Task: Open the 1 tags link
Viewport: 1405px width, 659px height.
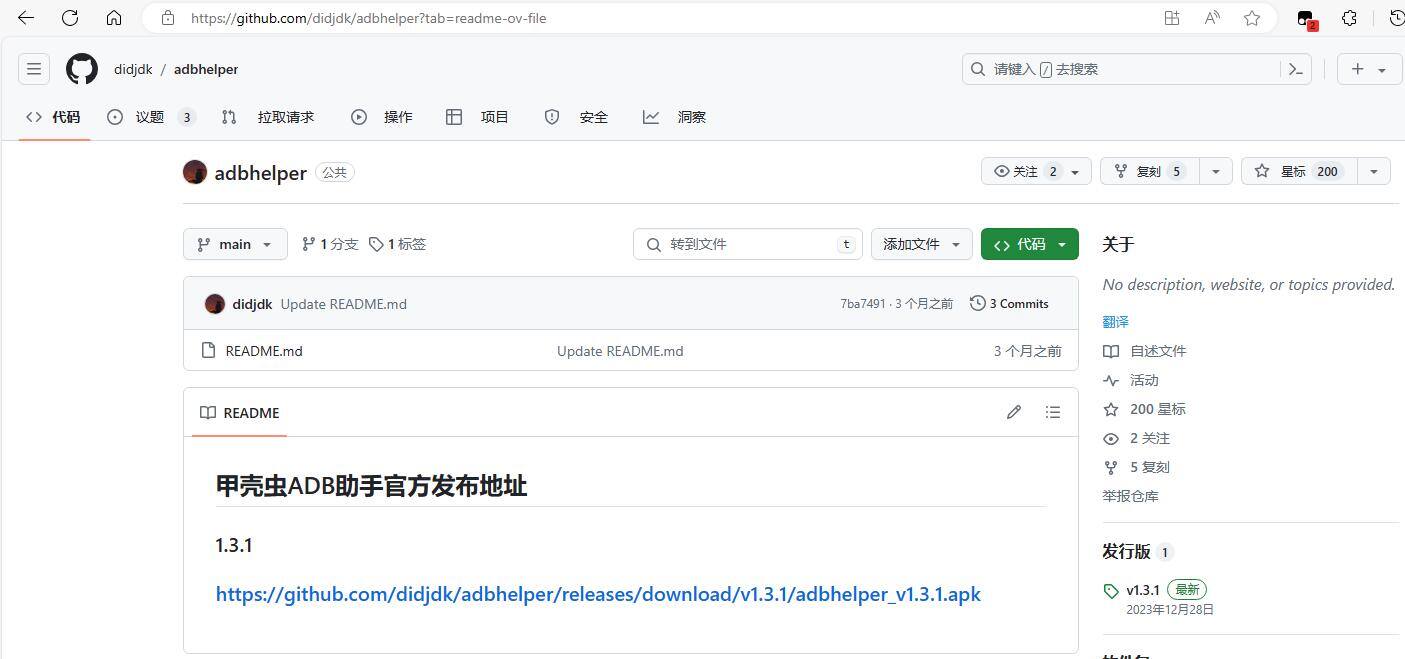Action: (x=398, y=244)
